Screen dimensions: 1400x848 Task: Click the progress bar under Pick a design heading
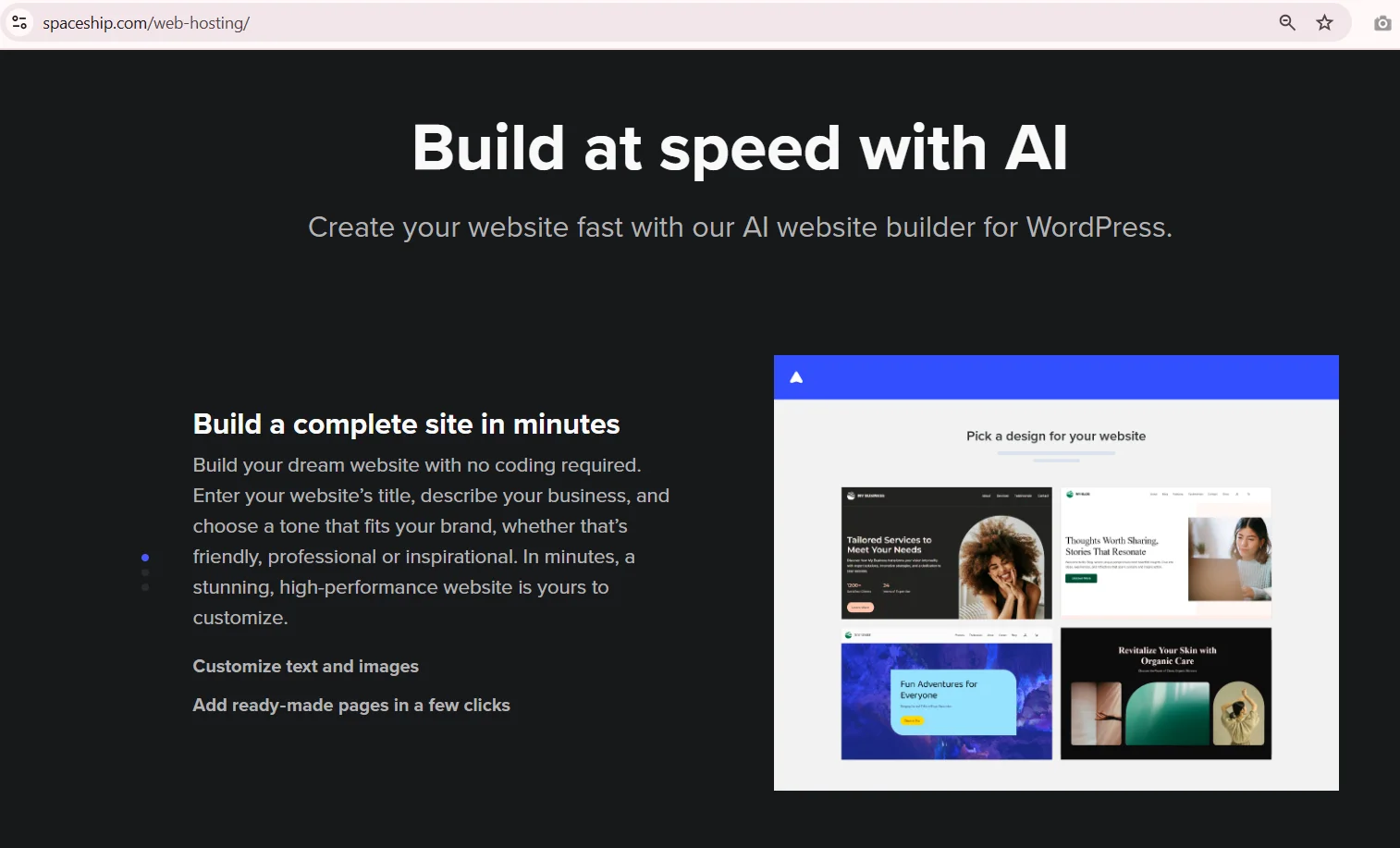click(1056, 453)
